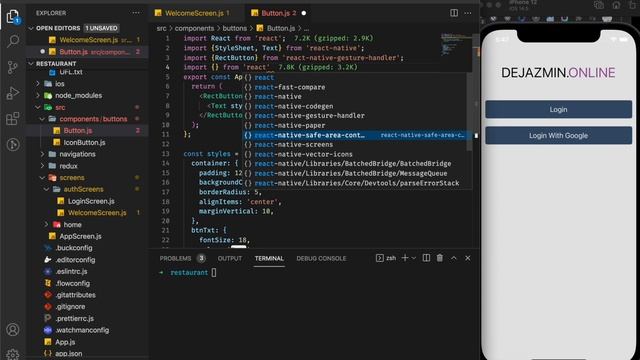This screenshot has width=640, height=360.
Task: Open the Source Control view
Action: tap(13, 67)
